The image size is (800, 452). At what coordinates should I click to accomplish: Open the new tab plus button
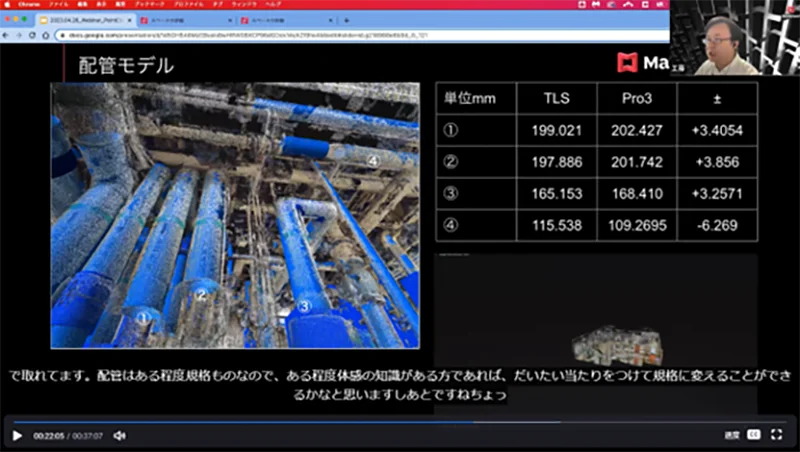click(345, 19)
